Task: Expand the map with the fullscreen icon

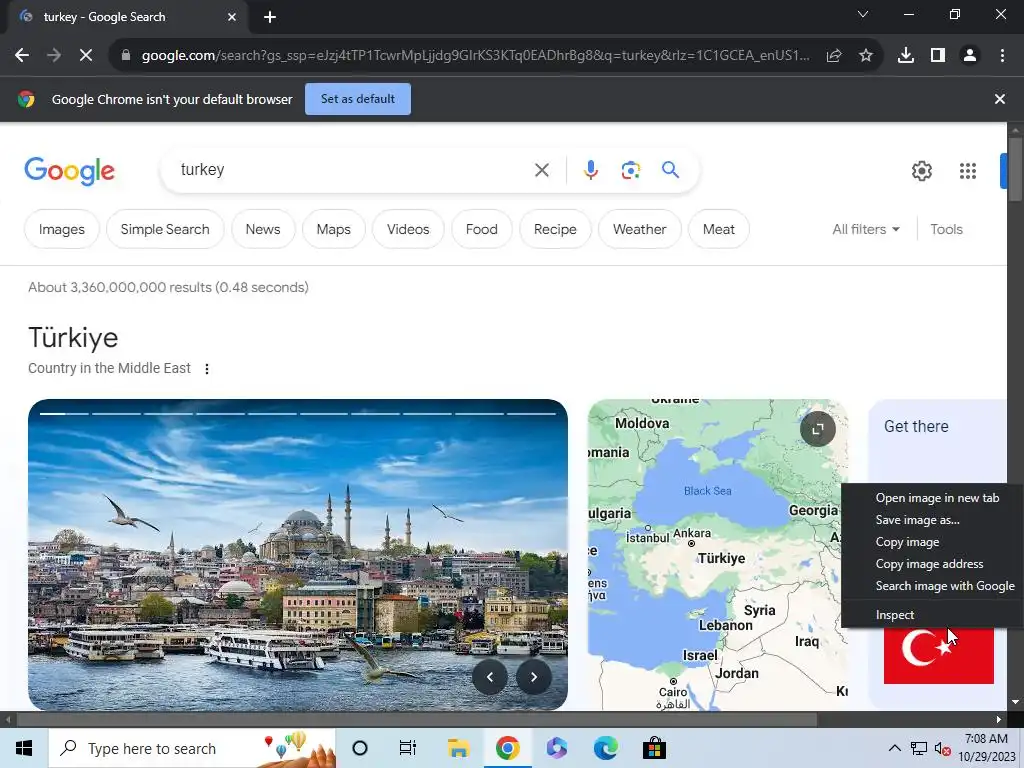Action: click(x=818, y=429)
